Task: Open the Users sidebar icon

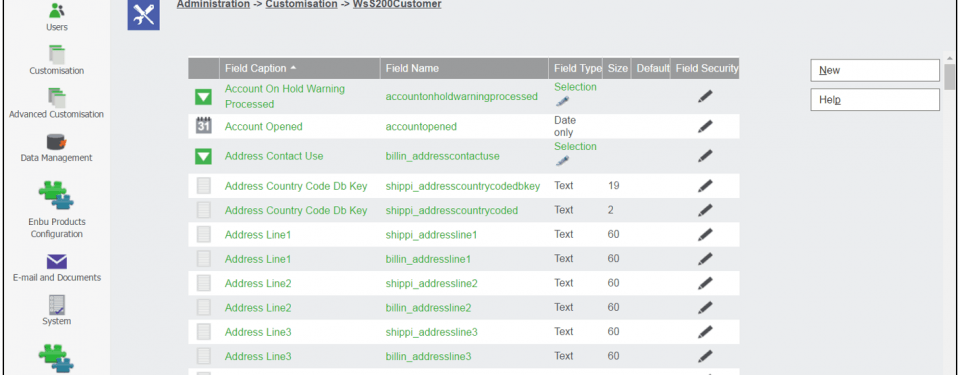Action: click(x=56, y=11)
